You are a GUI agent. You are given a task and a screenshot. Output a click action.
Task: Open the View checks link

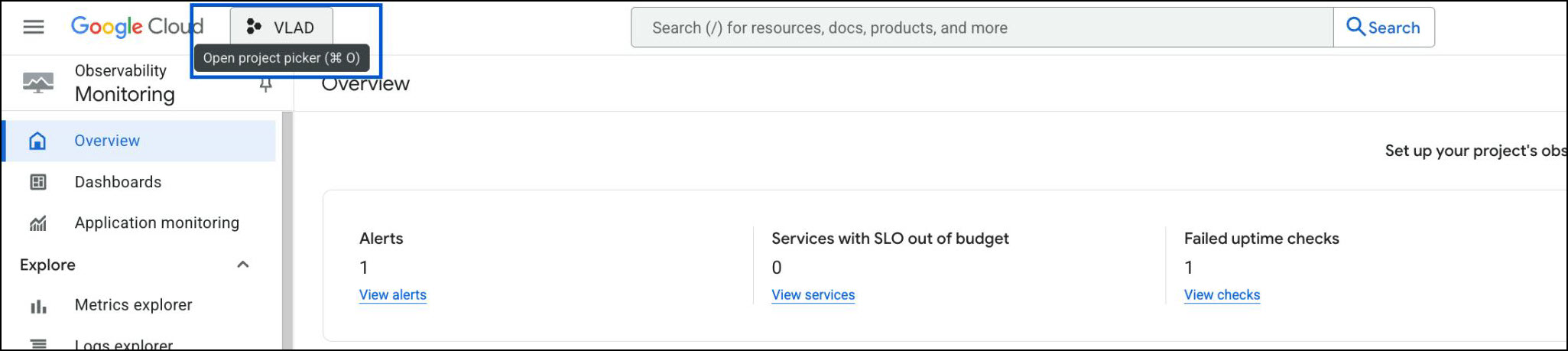(x=1222, y=295)
